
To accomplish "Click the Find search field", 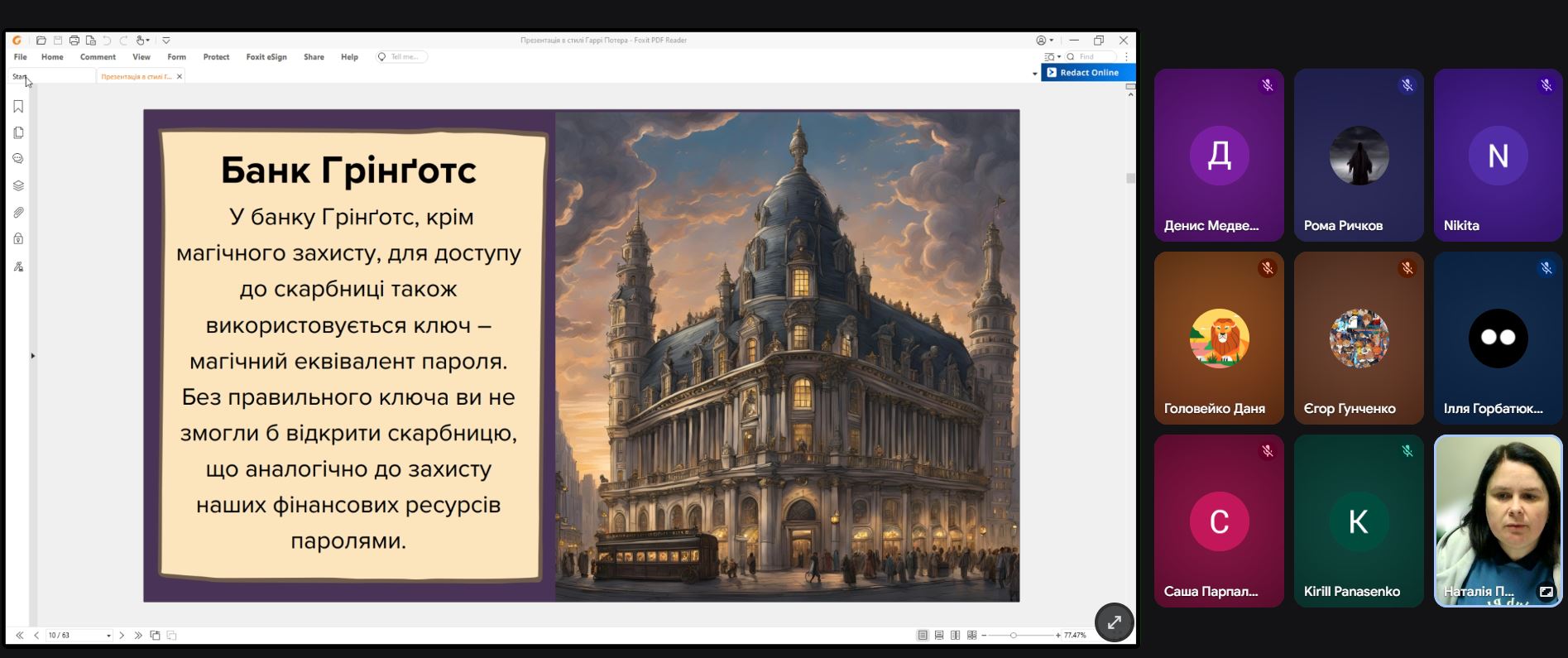I will pos(1094,57).
